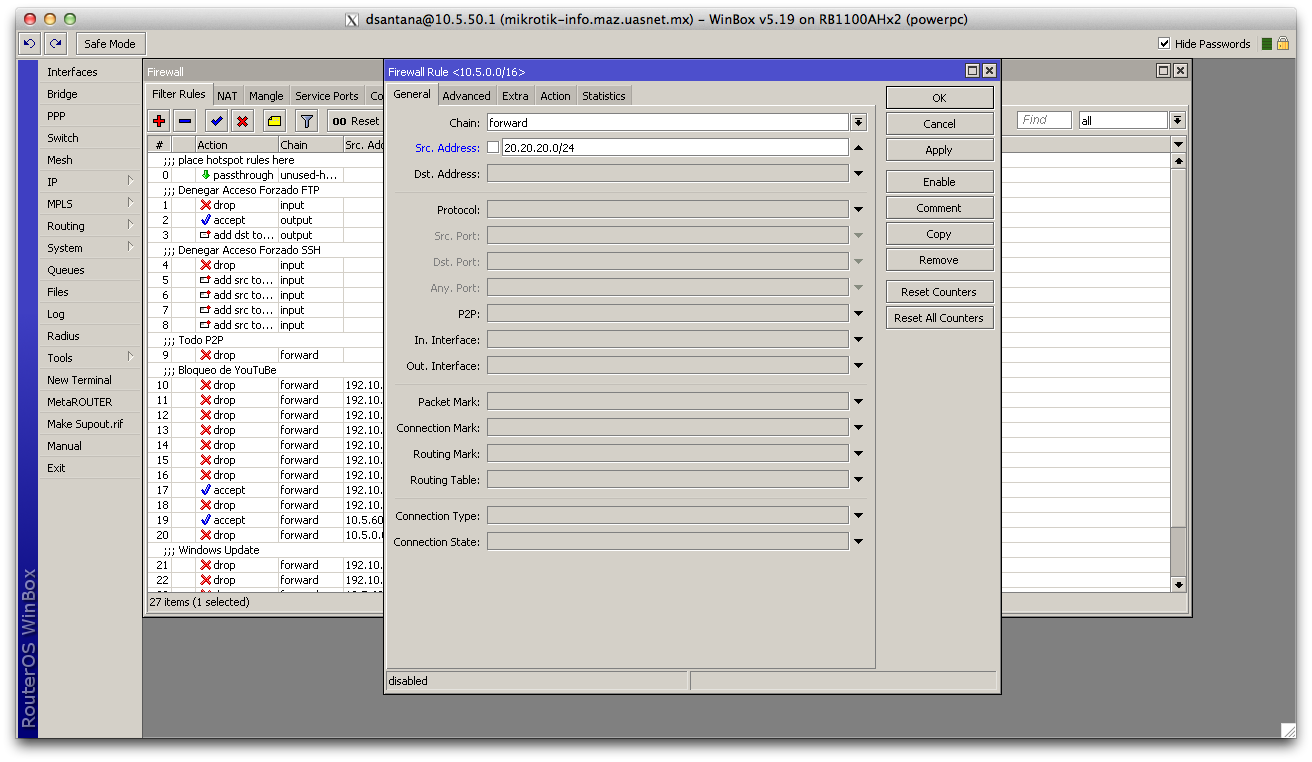Add a new firewall rule with the red plus
Viewport: 1312px width, 762px height.
(x=159, y=121)
